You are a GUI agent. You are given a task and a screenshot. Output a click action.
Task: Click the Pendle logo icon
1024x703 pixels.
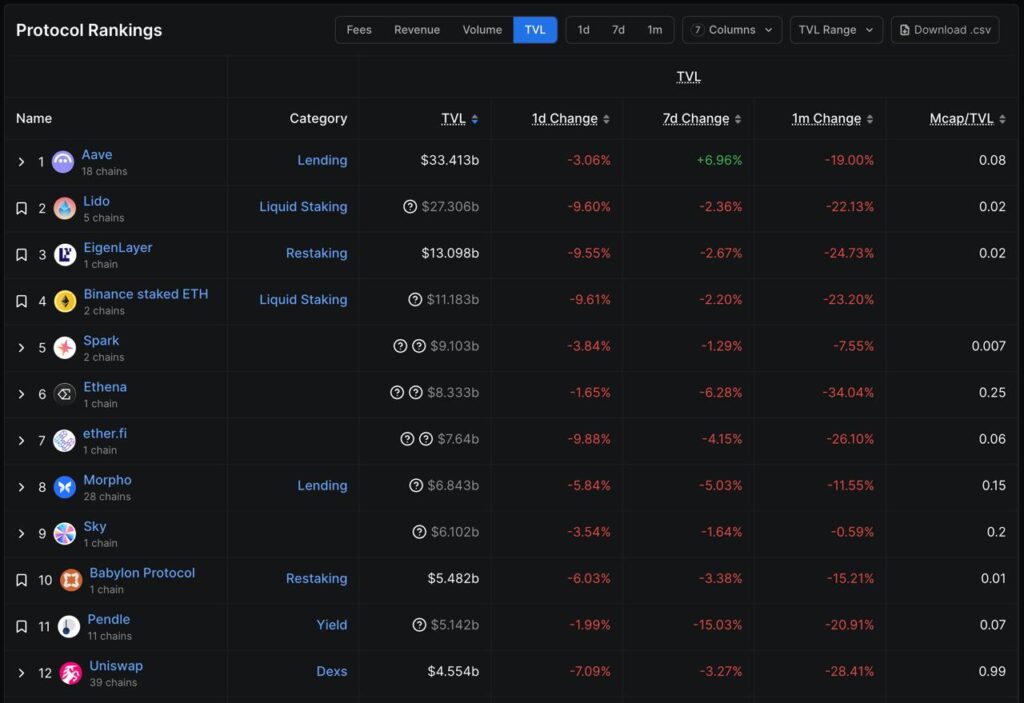[x=69, y=627]
